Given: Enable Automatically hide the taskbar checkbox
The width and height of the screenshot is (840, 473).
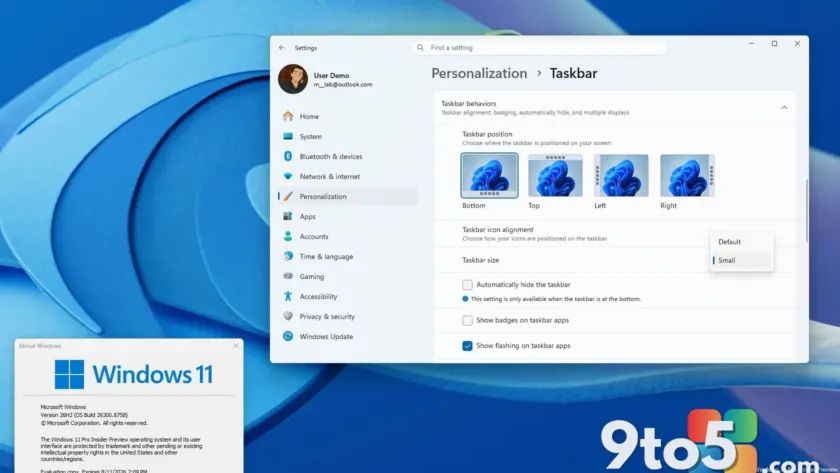Looking at the screenshot, I should 467,284.
